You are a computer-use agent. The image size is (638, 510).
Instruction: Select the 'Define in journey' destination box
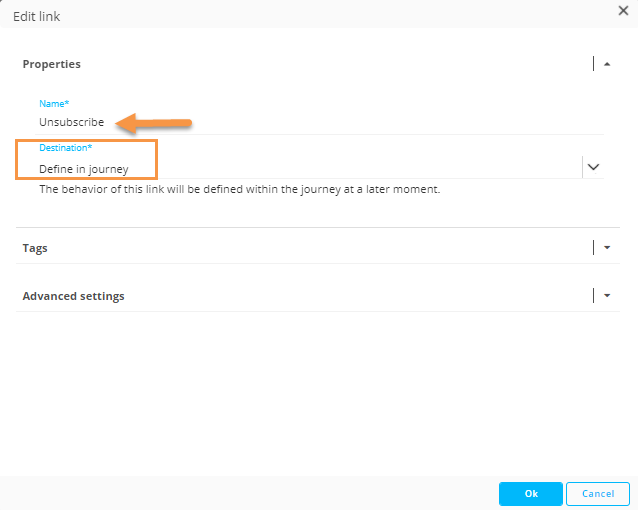(86, 160)
